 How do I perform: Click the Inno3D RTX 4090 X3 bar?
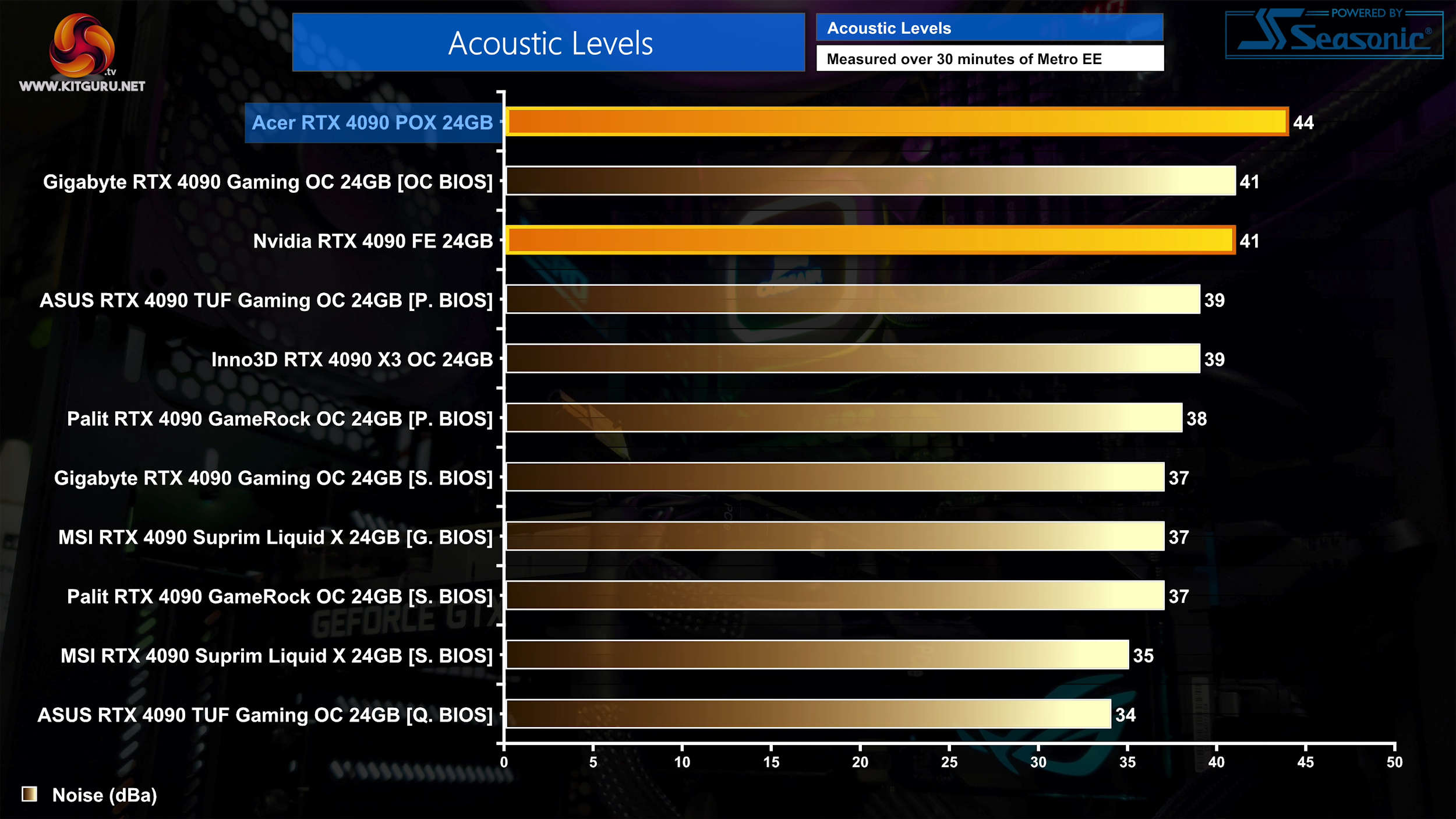[x=853, y=358]
